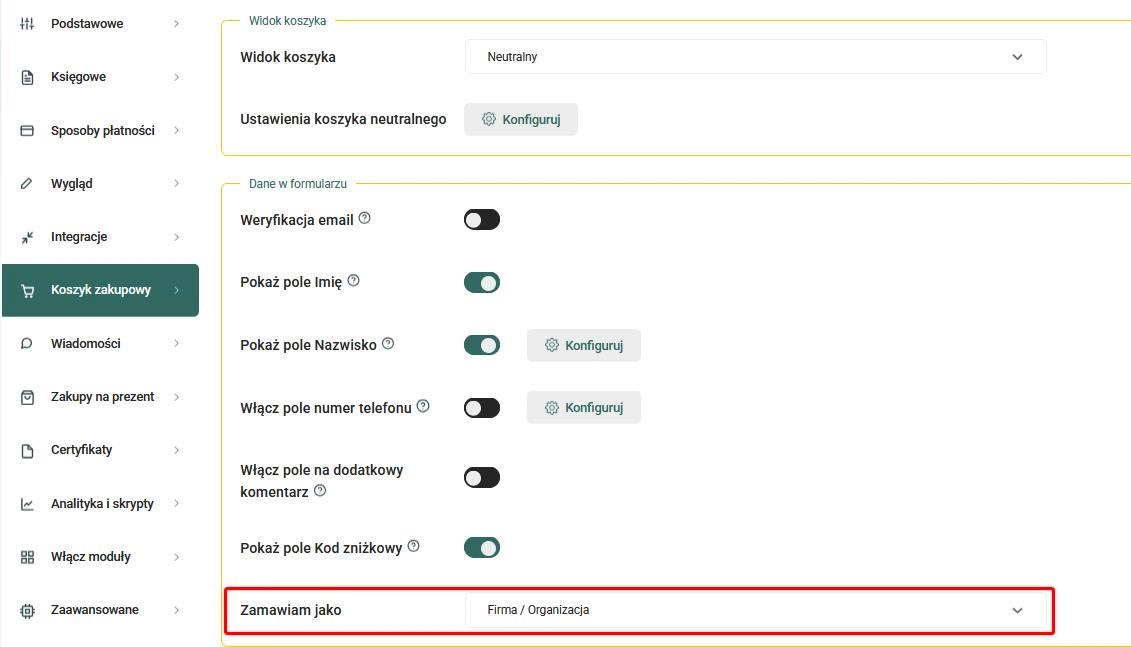Enable the Weryfikacja email toggle
1131x647 pixels.
click(482, 219)
